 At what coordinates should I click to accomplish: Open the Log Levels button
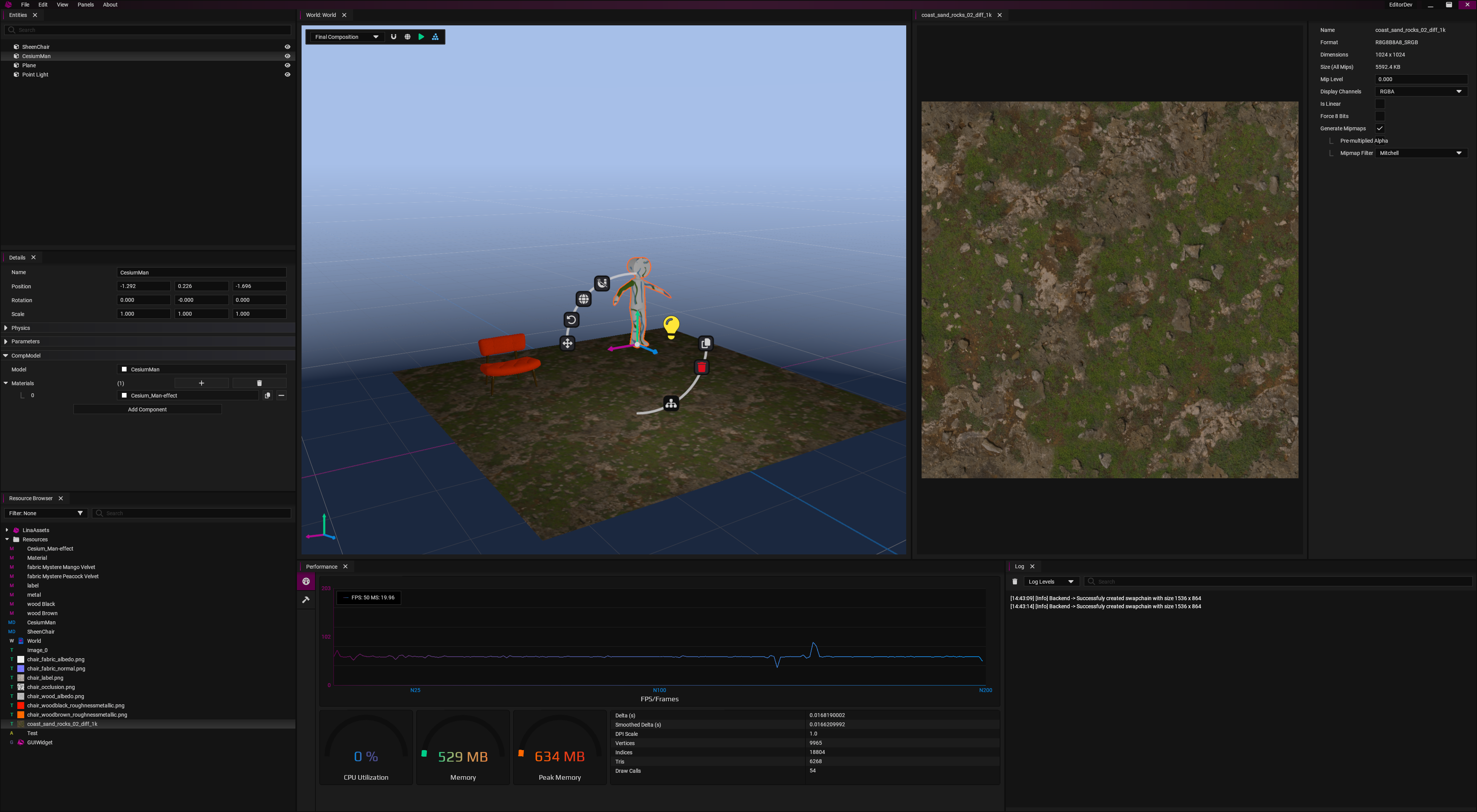[1051, 582]
